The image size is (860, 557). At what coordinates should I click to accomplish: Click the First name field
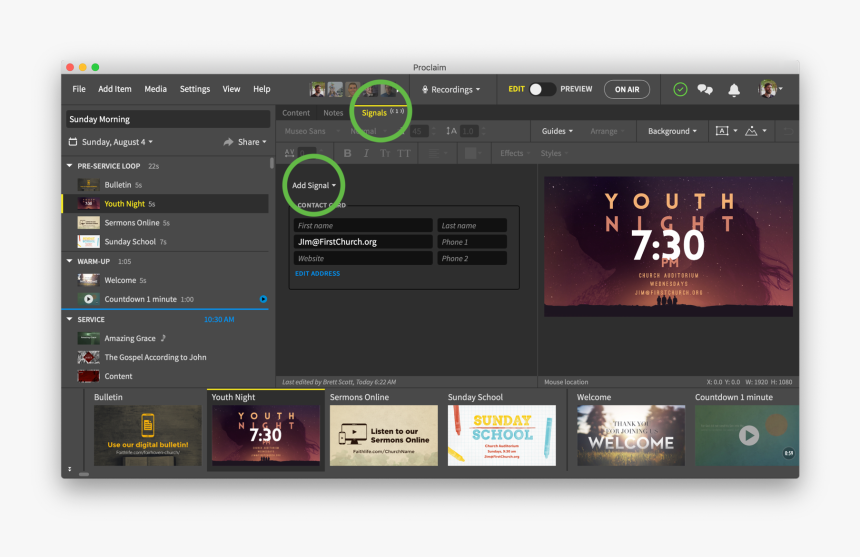click(x=363, y=225)
